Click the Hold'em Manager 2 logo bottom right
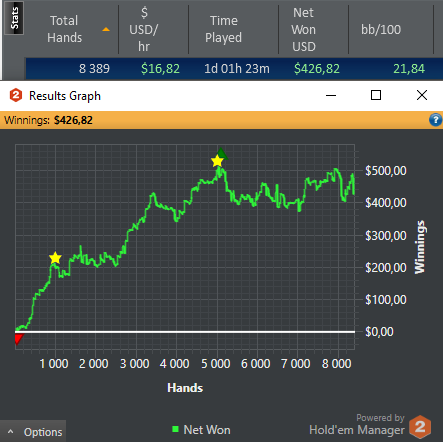 click(420, 427)
